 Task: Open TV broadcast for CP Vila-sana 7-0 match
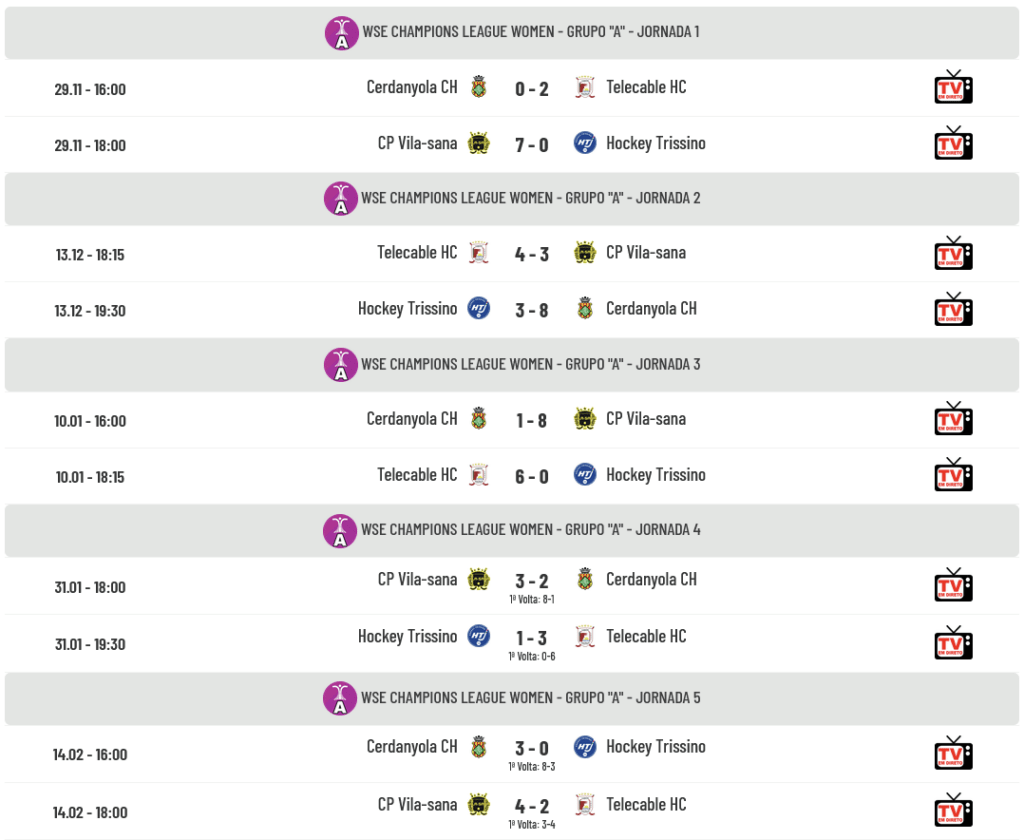tap(952, 144)
